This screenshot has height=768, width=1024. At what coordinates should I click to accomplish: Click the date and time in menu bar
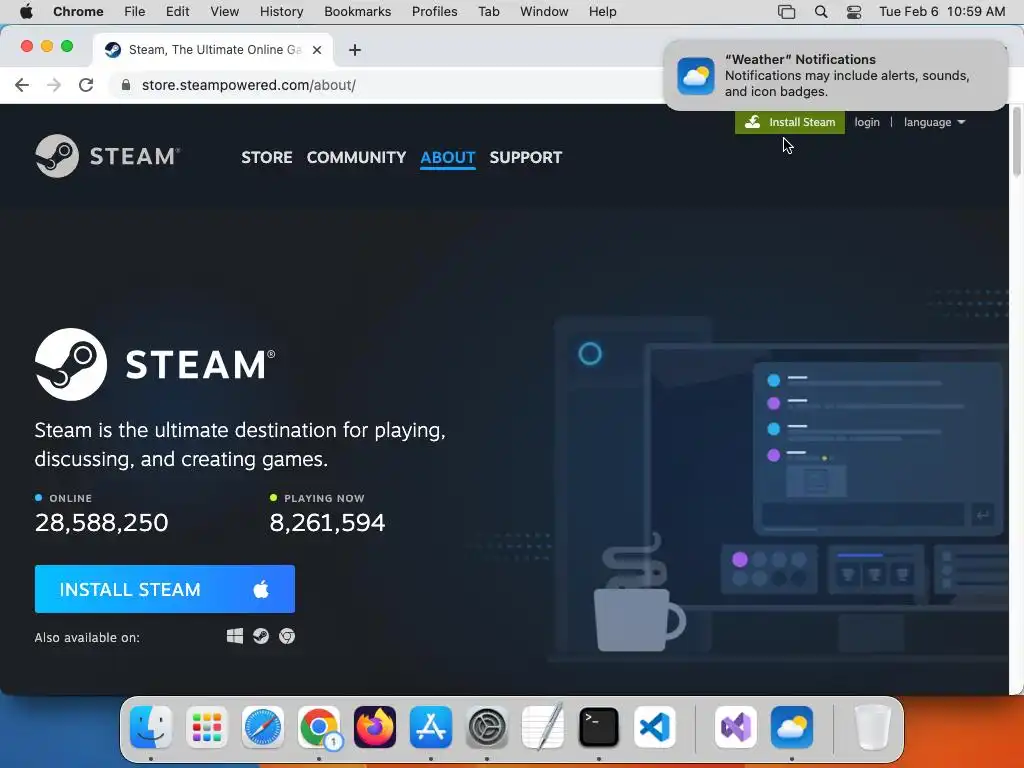[x=942, y=11]
